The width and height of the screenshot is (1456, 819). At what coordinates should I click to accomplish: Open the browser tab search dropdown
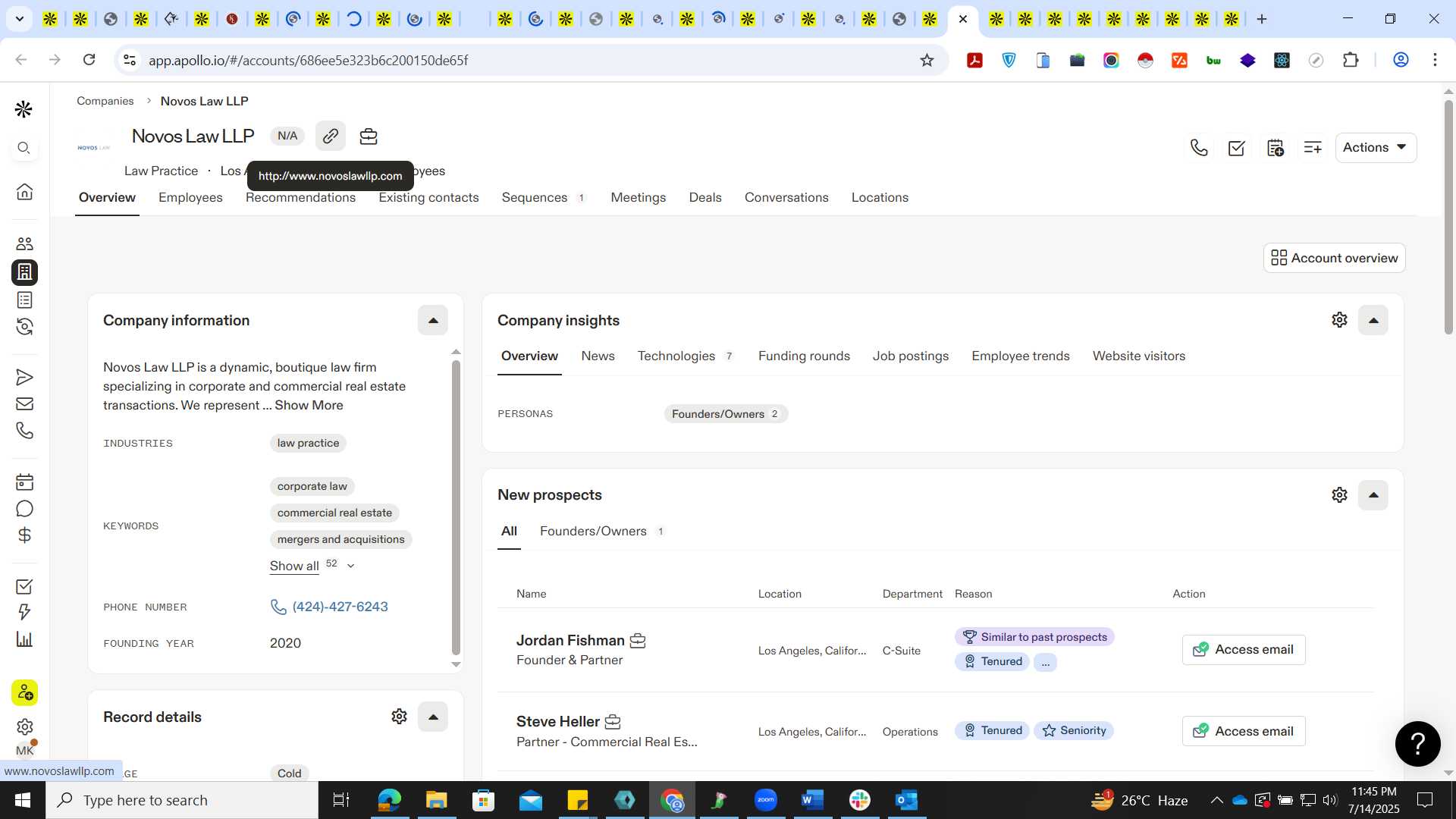coord(19,19)
